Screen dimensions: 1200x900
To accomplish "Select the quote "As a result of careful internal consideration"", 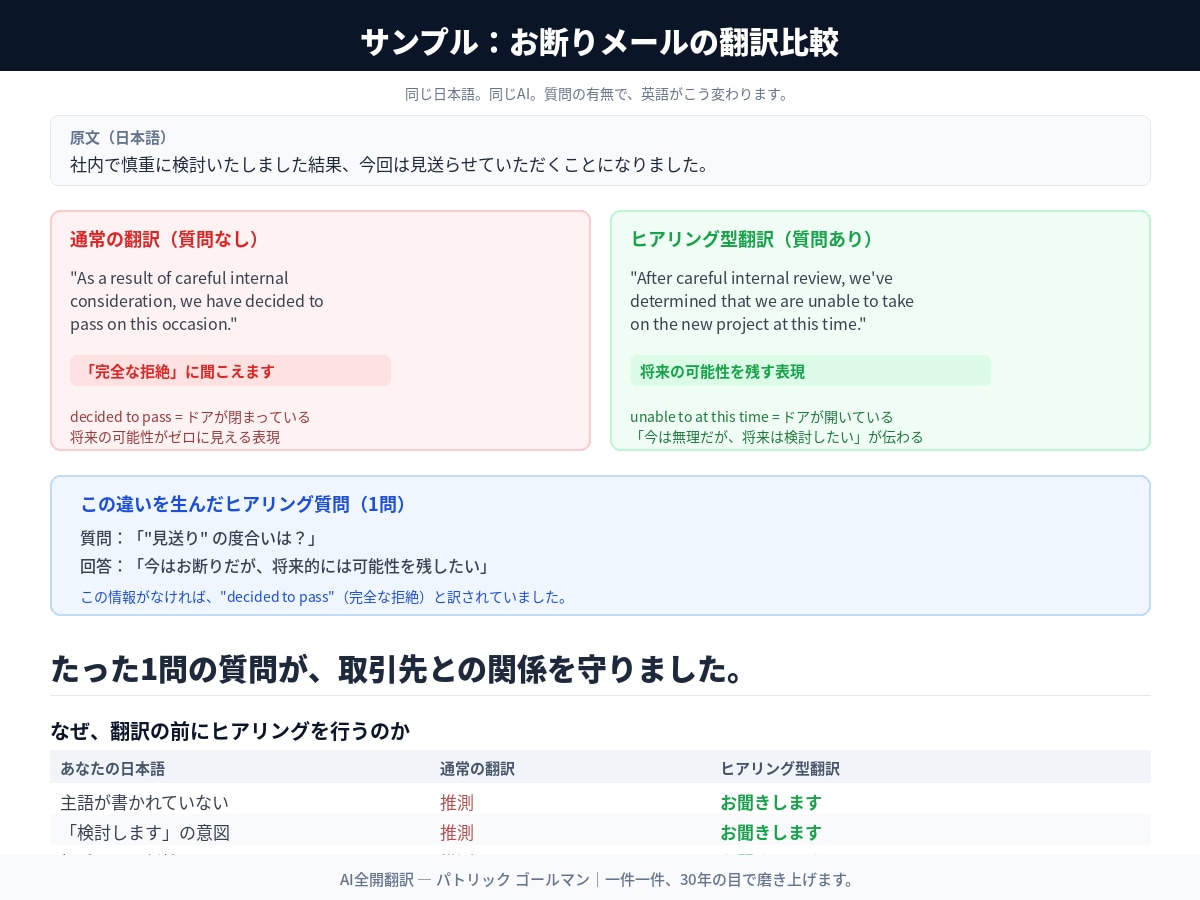I will click(197, 301).
